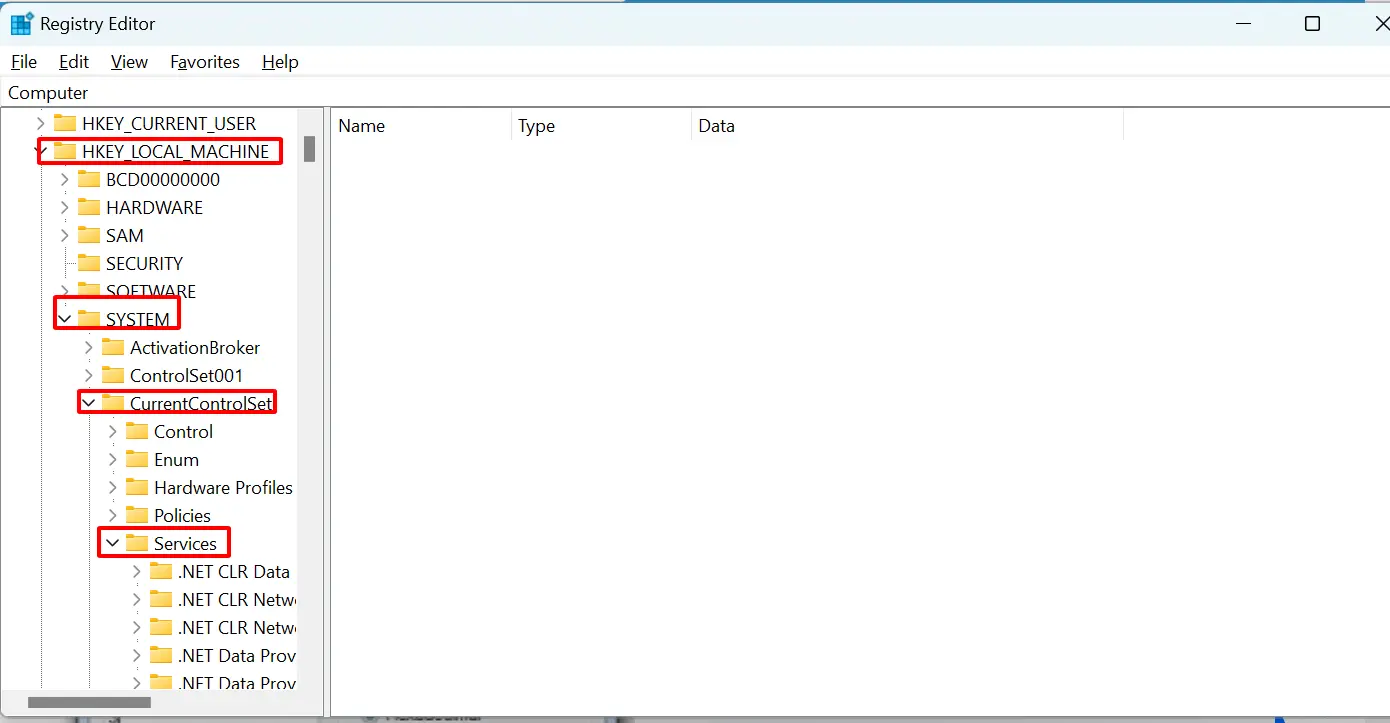
Task: Expand the ActivationBroker key
Action: 89,347
